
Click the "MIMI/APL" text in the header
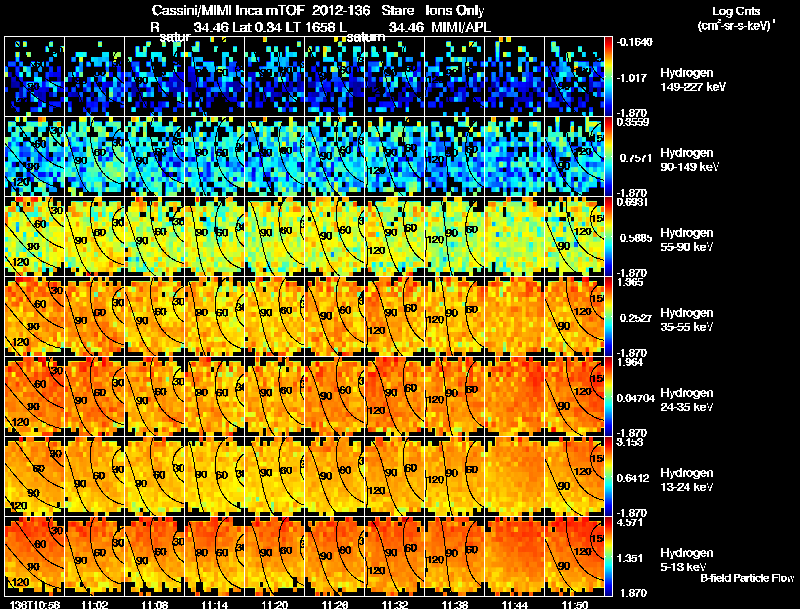click(461, 28)
